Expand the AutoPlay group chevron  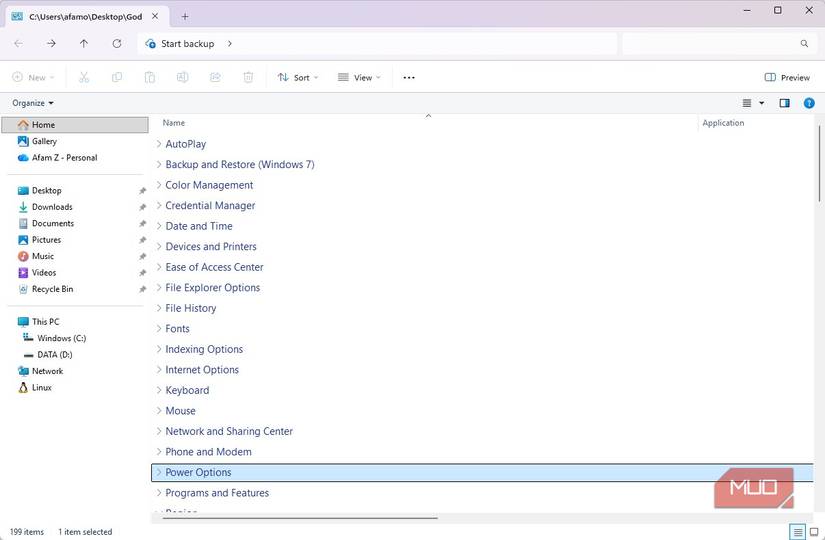pyautogui.click(x=158, y=144)
